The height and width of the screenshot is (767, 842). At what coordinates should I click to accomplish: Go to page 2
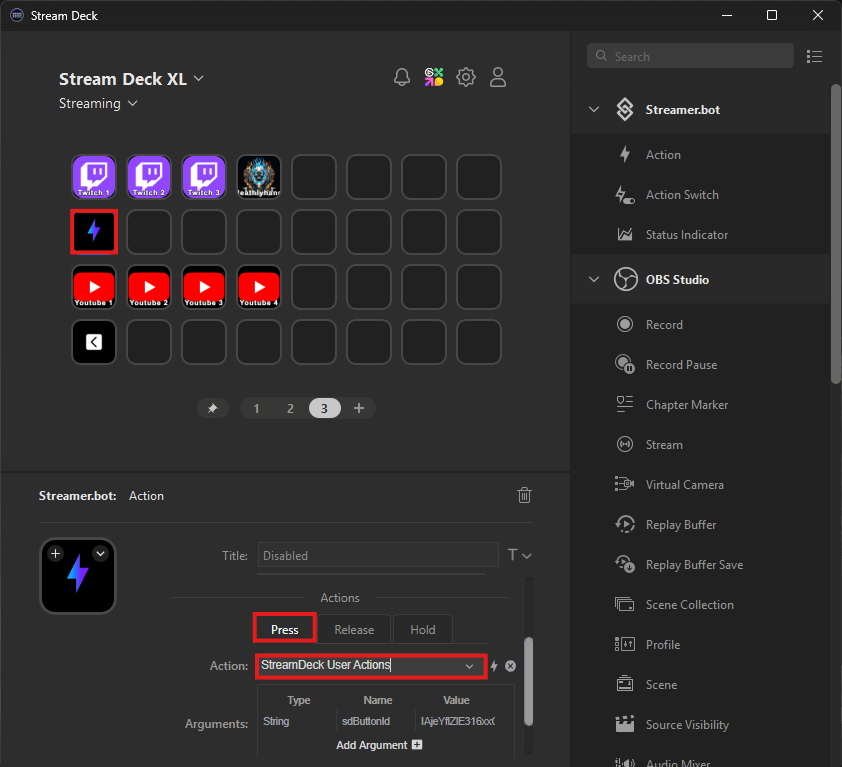tap(290, 408)
